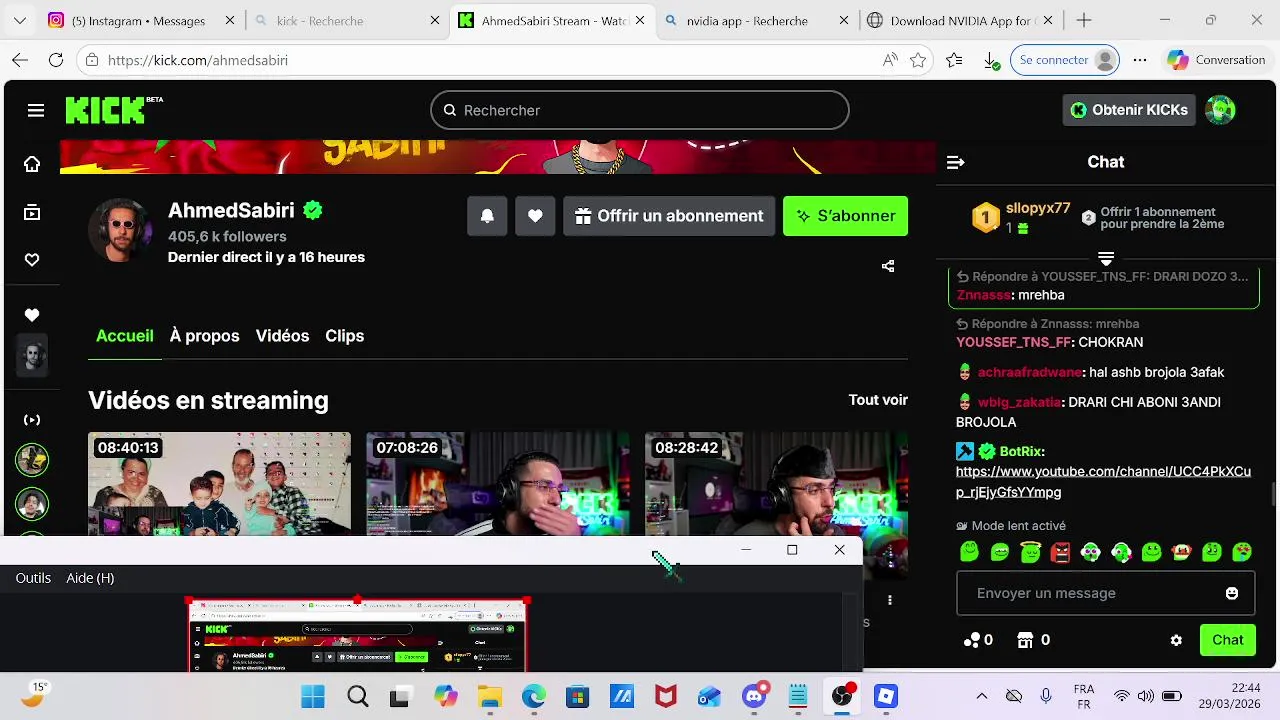Click chat username achraafradwane
The image size is (1280, 720).
click(x=1030, y=372)
